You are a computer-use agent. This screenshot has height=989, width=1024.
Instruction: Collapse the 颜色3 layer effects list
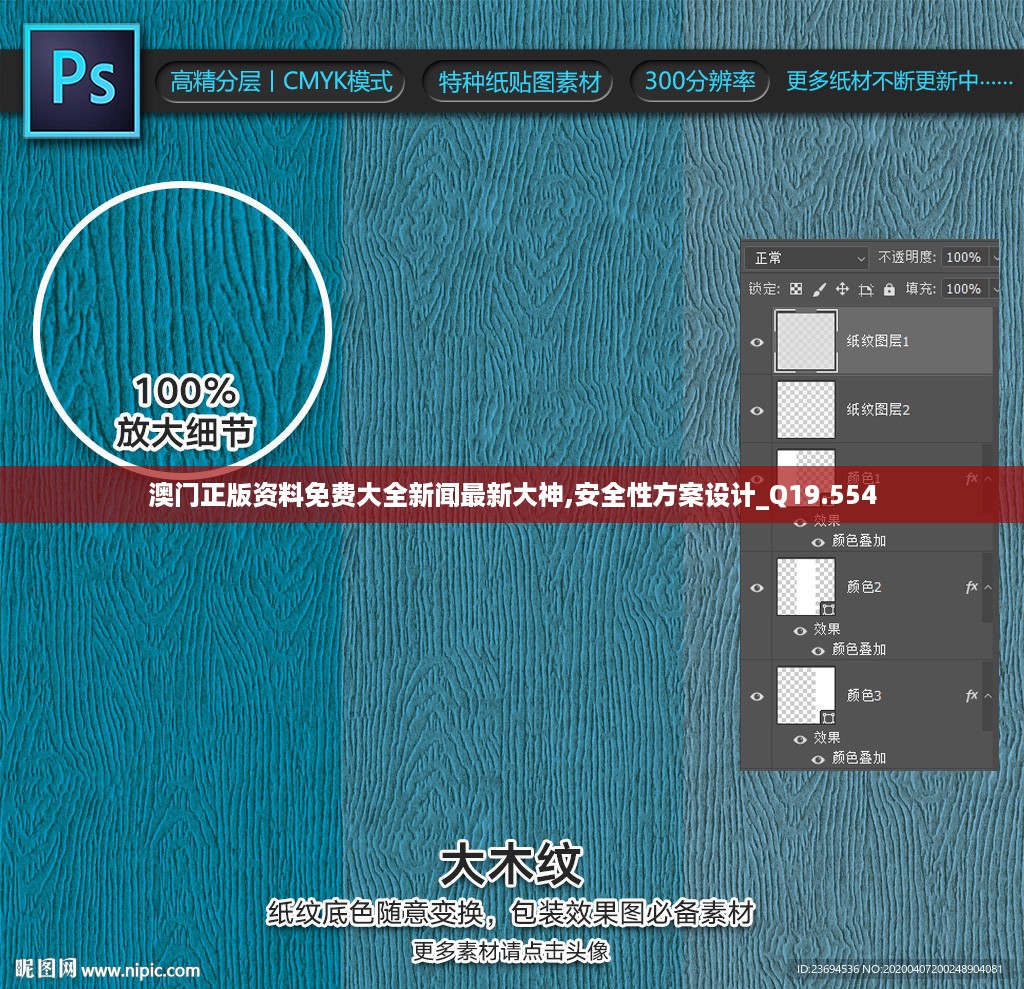pyautogui.click(x=988, y=696)
